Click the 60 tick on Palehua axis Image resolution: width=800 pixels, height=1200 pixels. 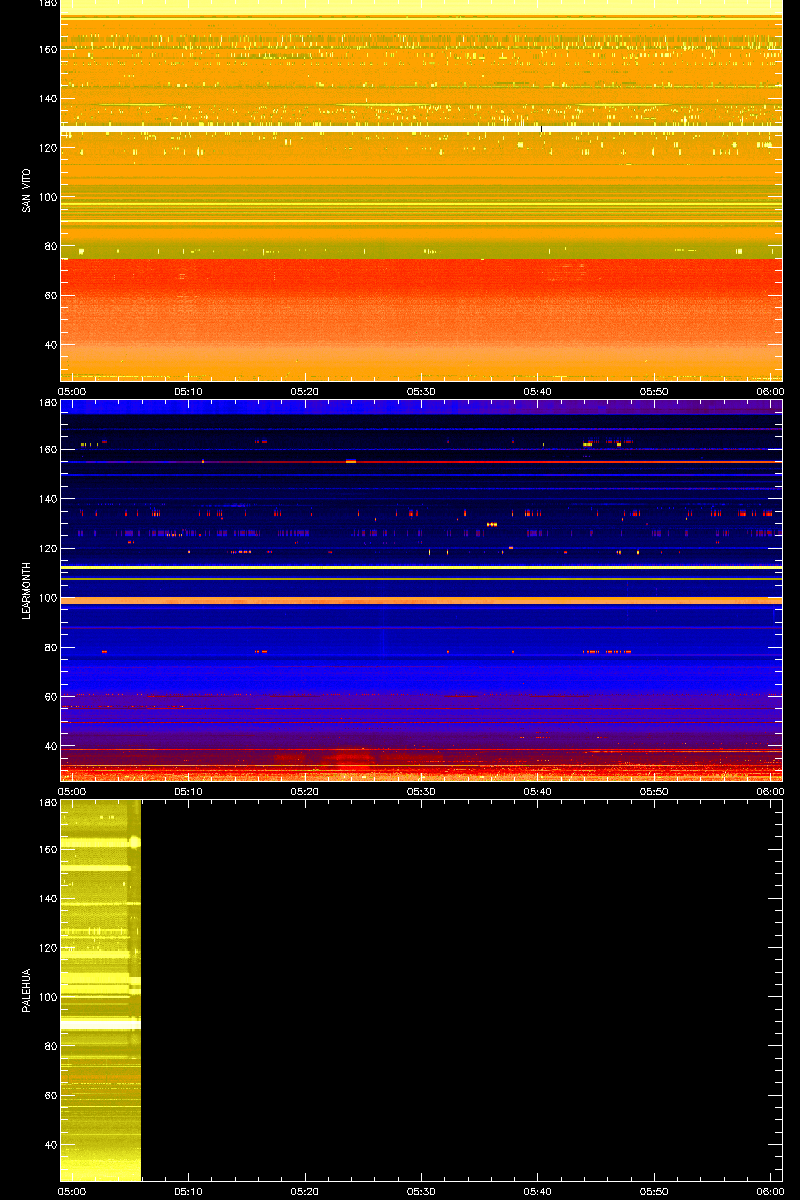point(50,1096)
